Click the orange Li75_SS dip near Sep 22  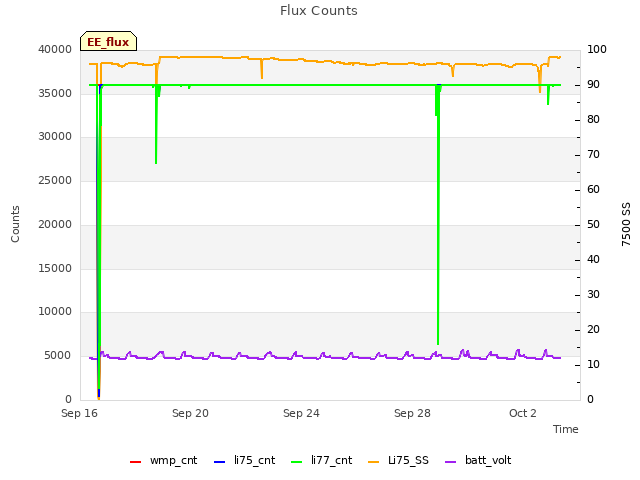pos(262,69)
